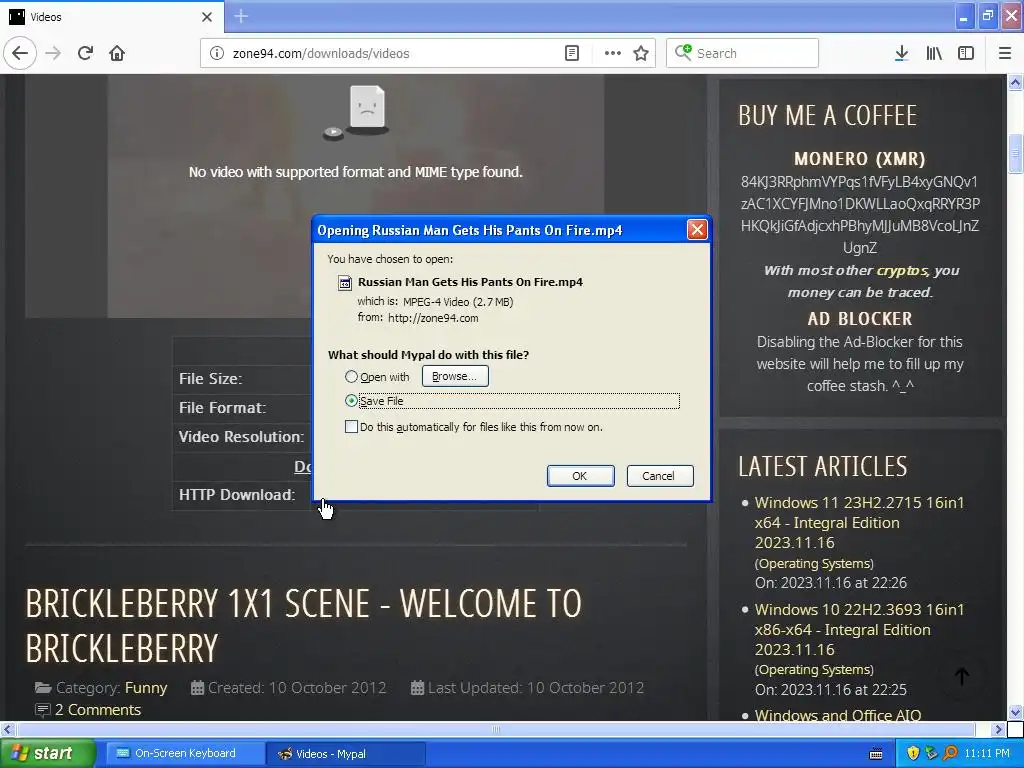Open Brickleberry 1x1 Scene article heading

[304, 626]
